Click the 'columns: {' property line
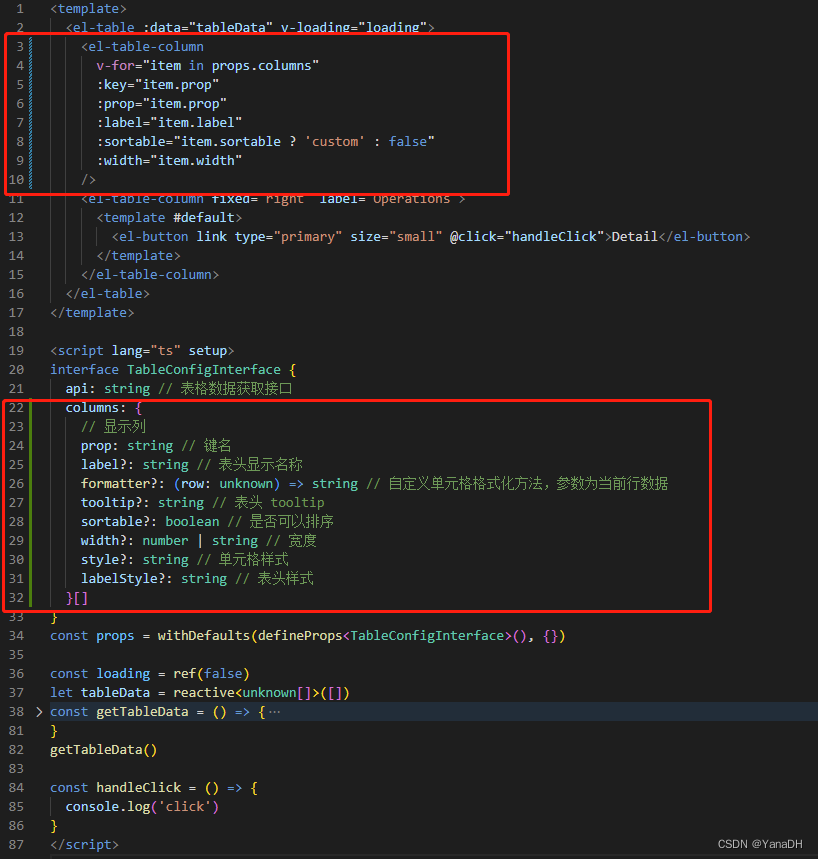The width and height of the screenshot is (818, 859). pyautogui.click(x=104, y=408)
